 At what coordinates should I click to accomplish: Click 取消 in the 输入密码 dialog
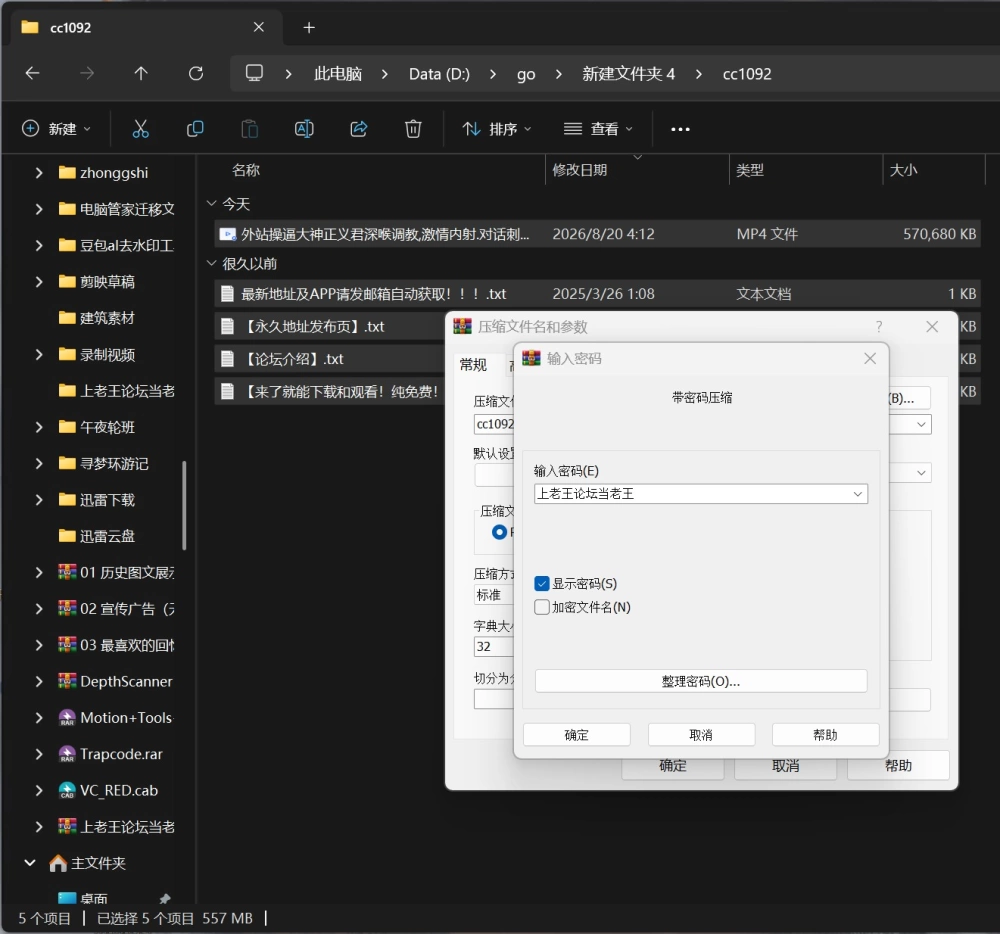pyautogui.click(x=701, y=735)
